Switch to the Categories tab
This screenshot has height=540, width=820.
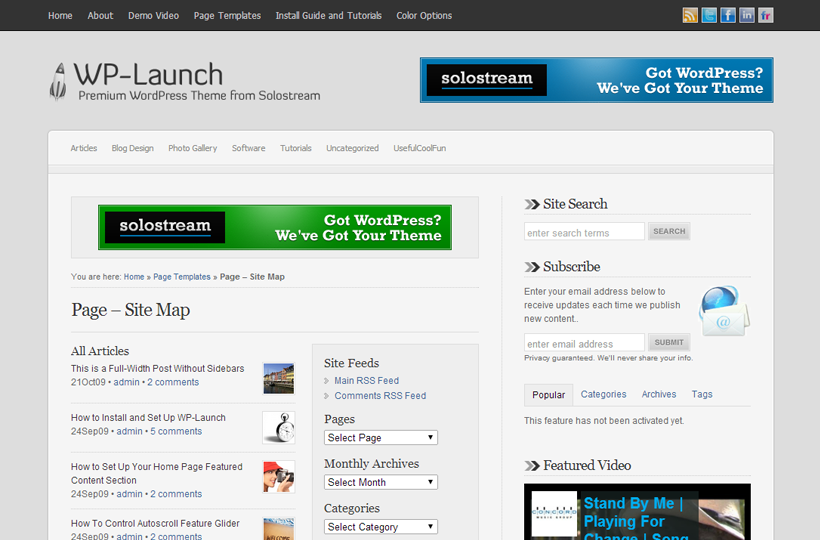click(603, 394)
